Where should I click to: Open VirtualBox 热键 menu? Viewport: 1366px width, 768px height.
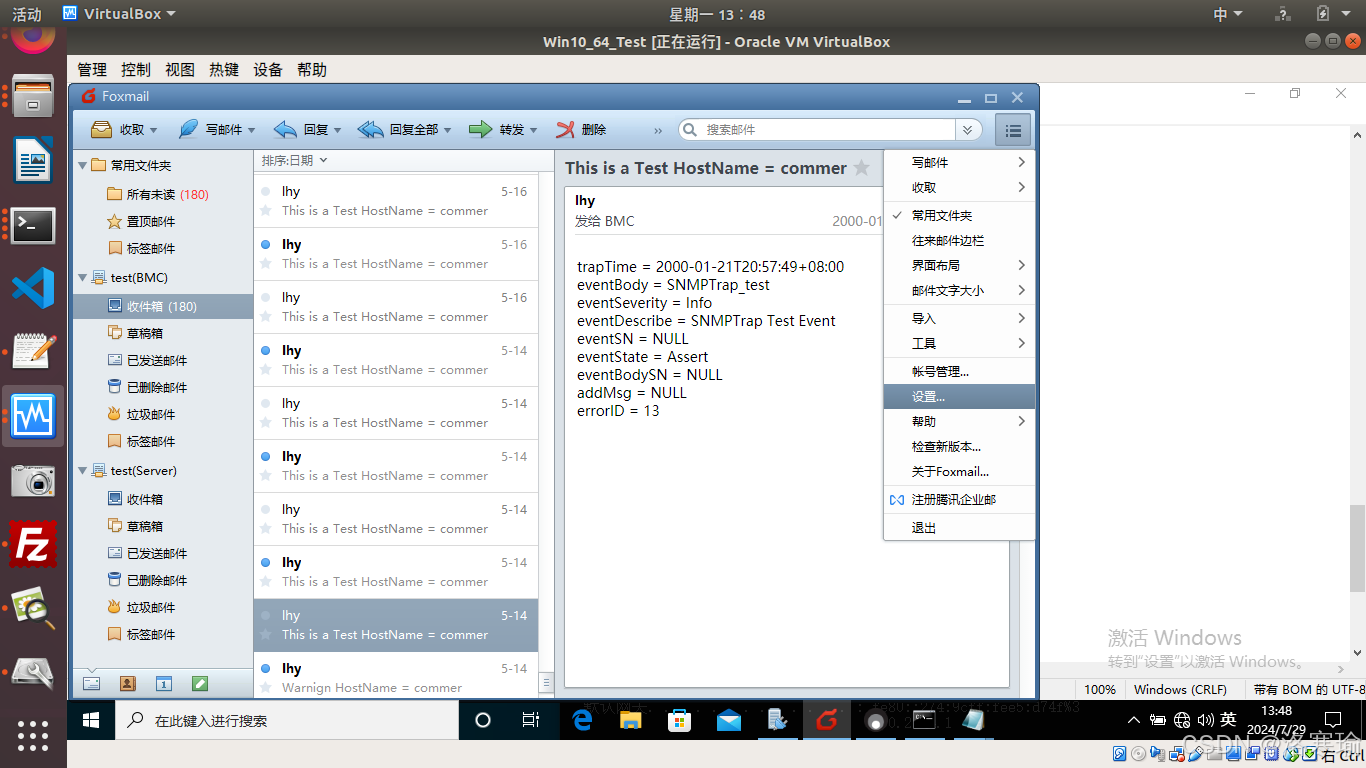pos(224,70)
